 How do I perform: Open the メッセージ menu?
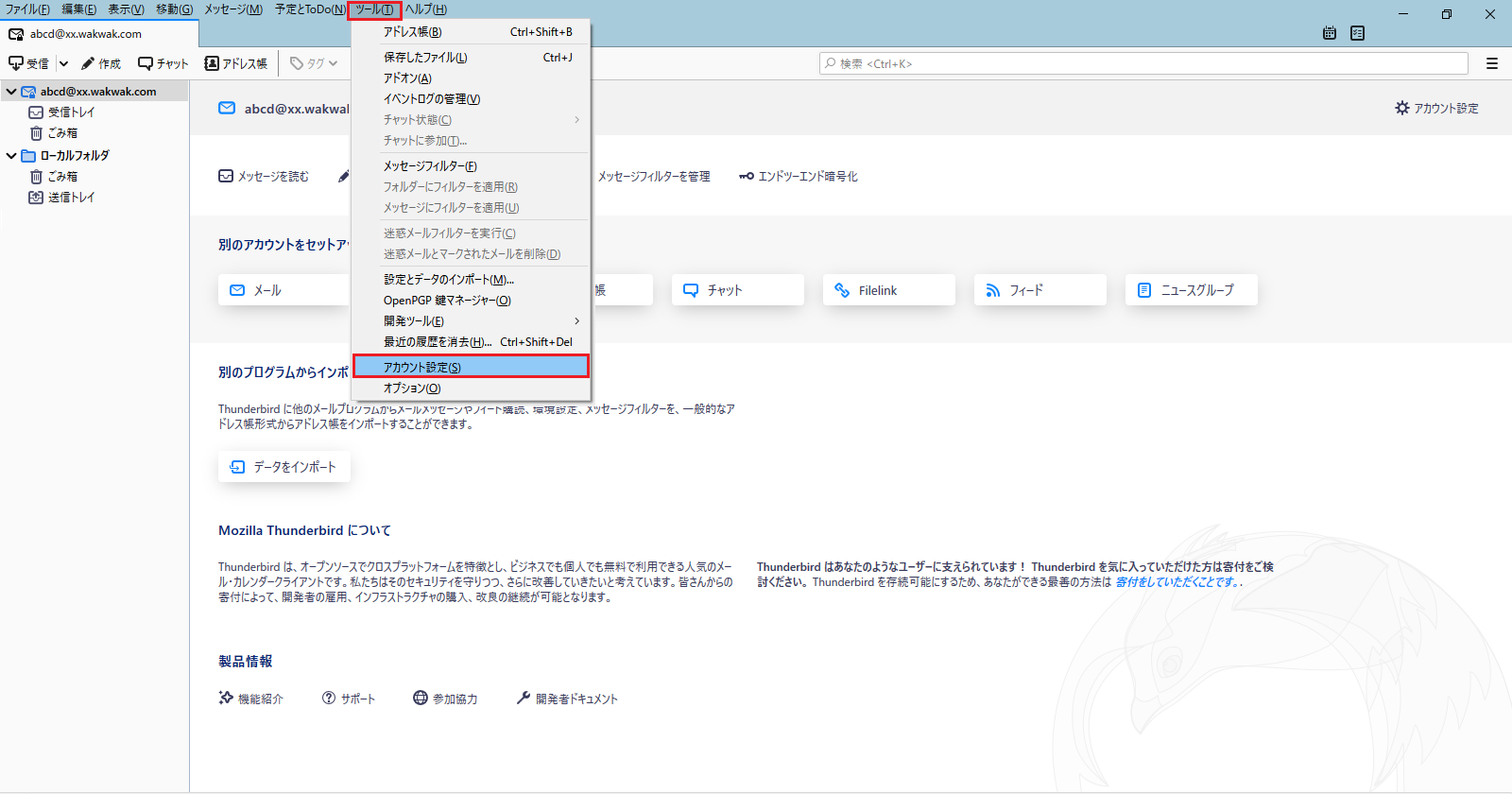[233, 9]
